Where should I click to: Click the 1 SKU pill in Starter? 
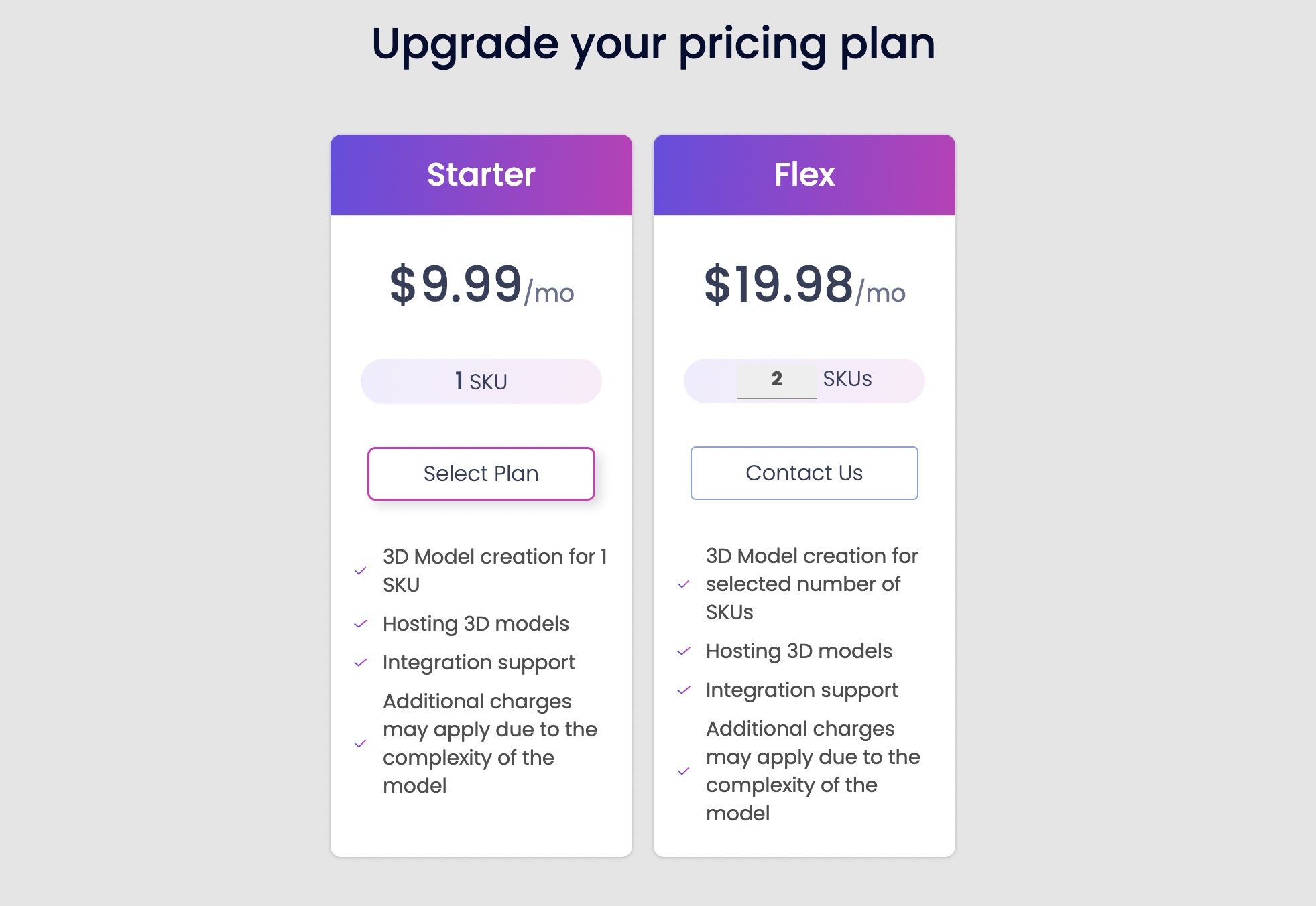(x=481, y=381)
